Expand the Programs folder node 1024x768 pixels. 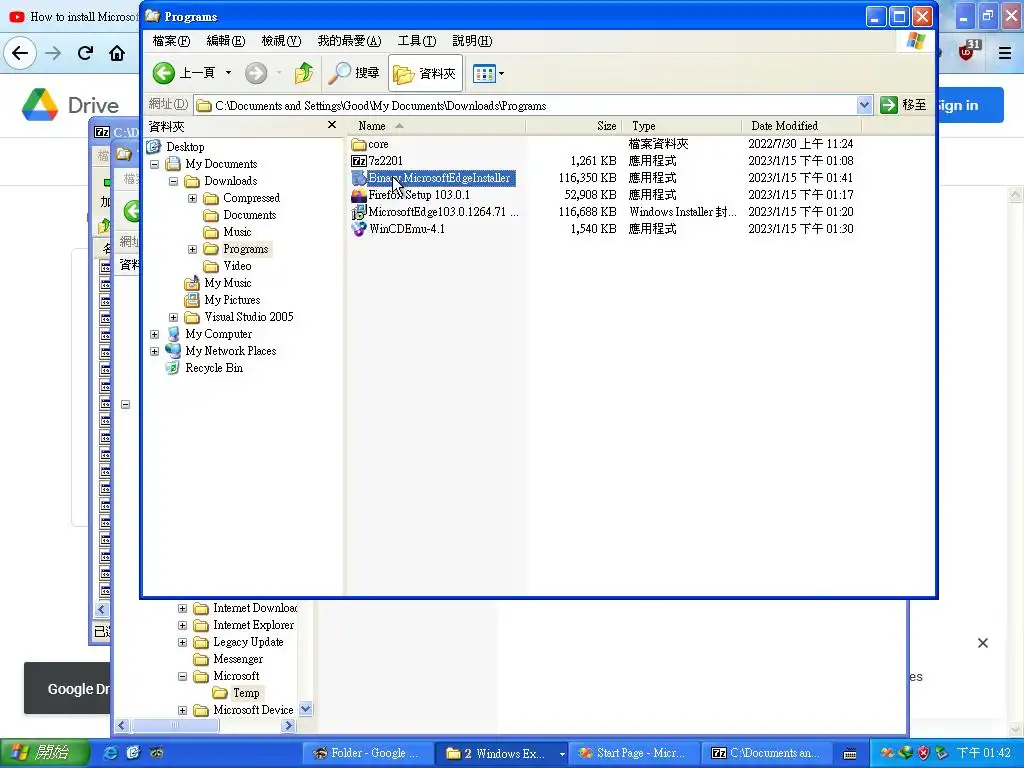[193, 249]
